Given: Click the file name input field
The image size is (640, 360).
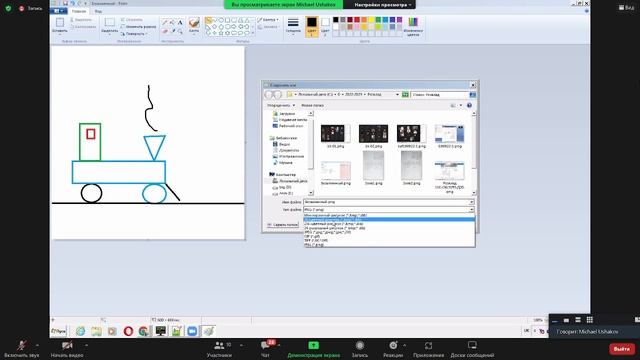Looking at the screenshot, I should point(389,202).
